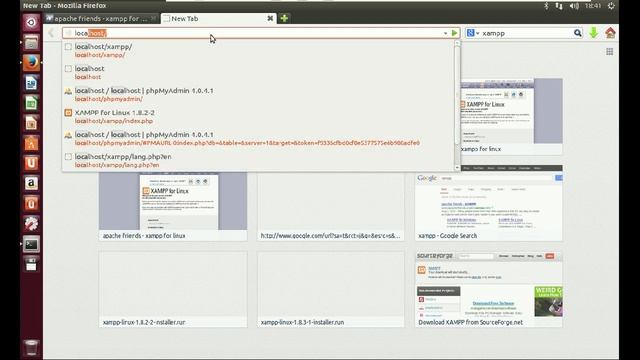The width and height of the screenshot is (640, 360).
Task: Open System Settings wrench icon
Action: coord(31,224)
